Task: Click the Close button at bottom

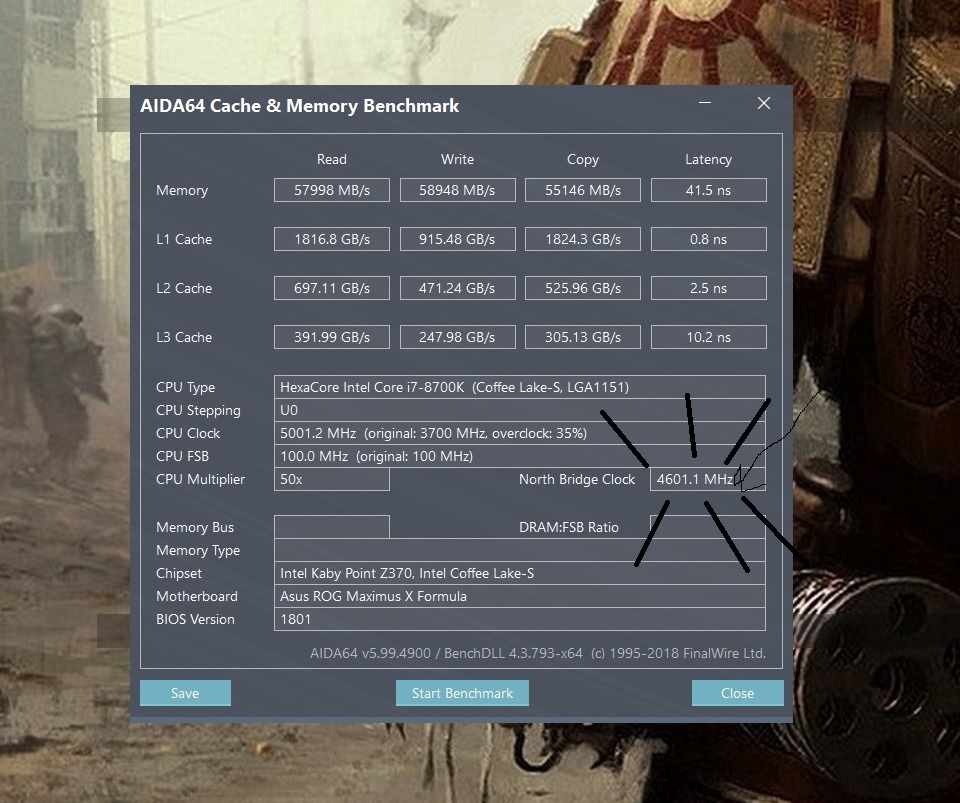Action: click(737, 693)
